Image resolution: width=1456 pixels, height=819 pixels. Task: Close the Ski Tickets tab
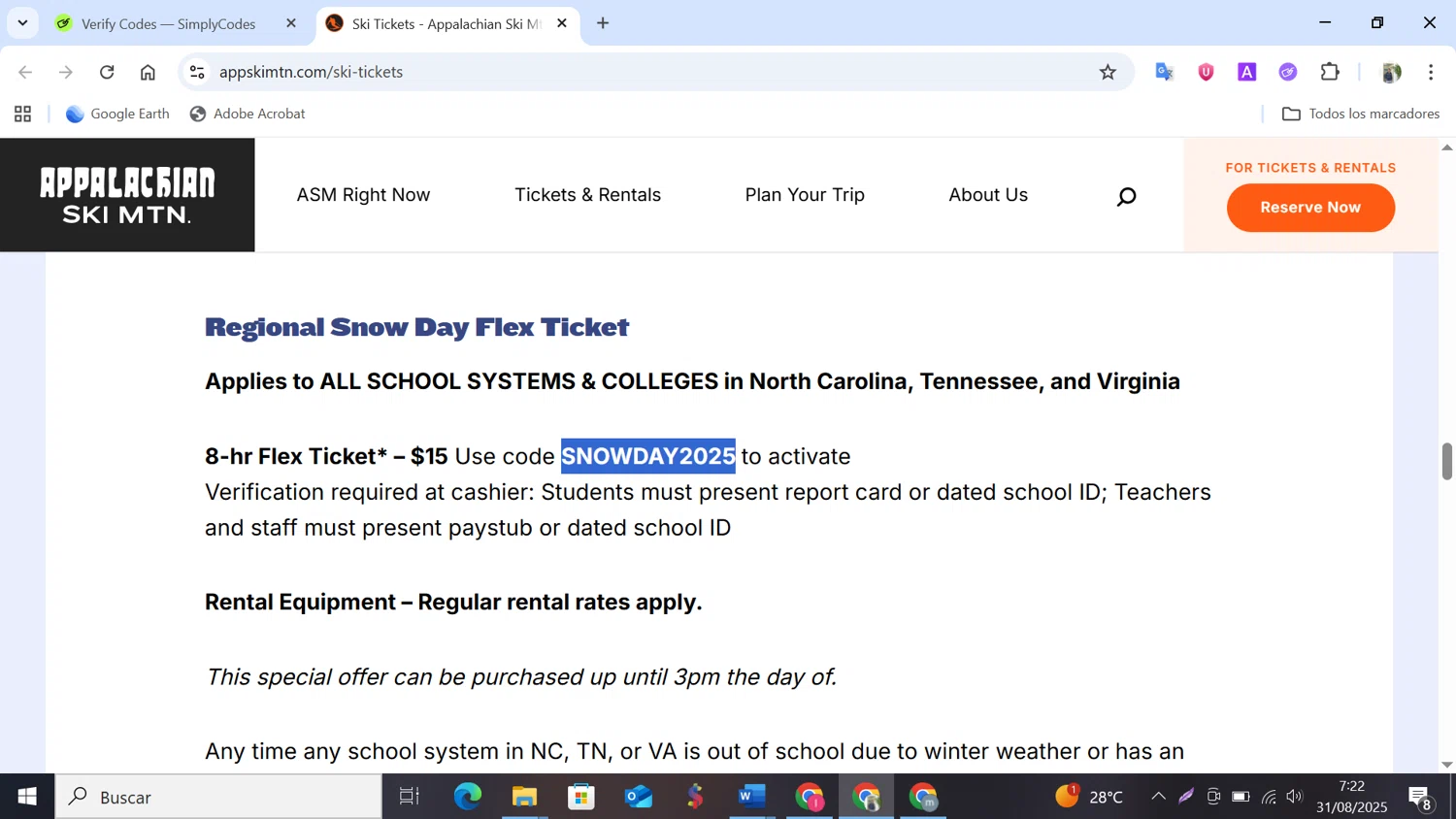tap(562, 23)
